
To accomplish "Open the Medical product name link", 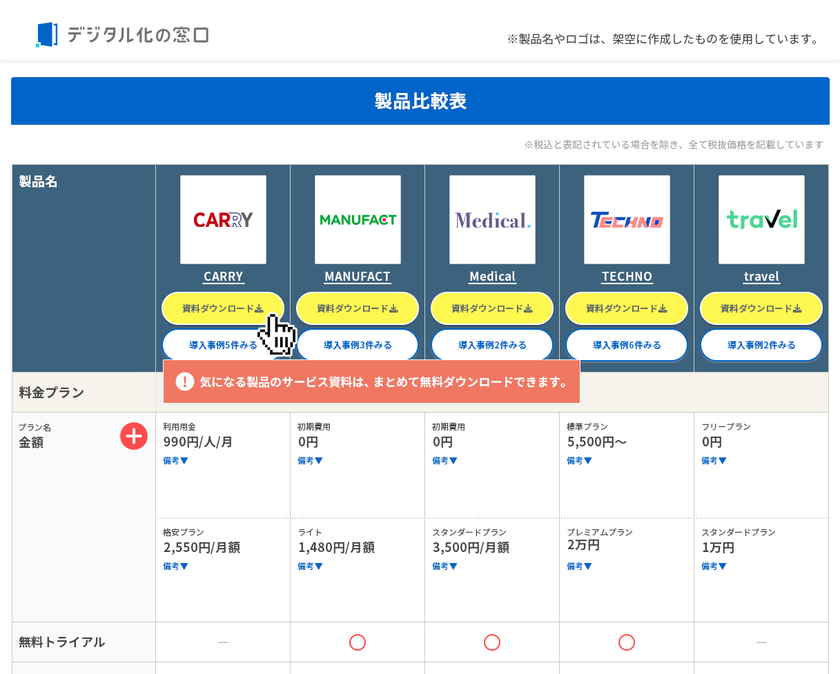I will click(x=492, y=276).
